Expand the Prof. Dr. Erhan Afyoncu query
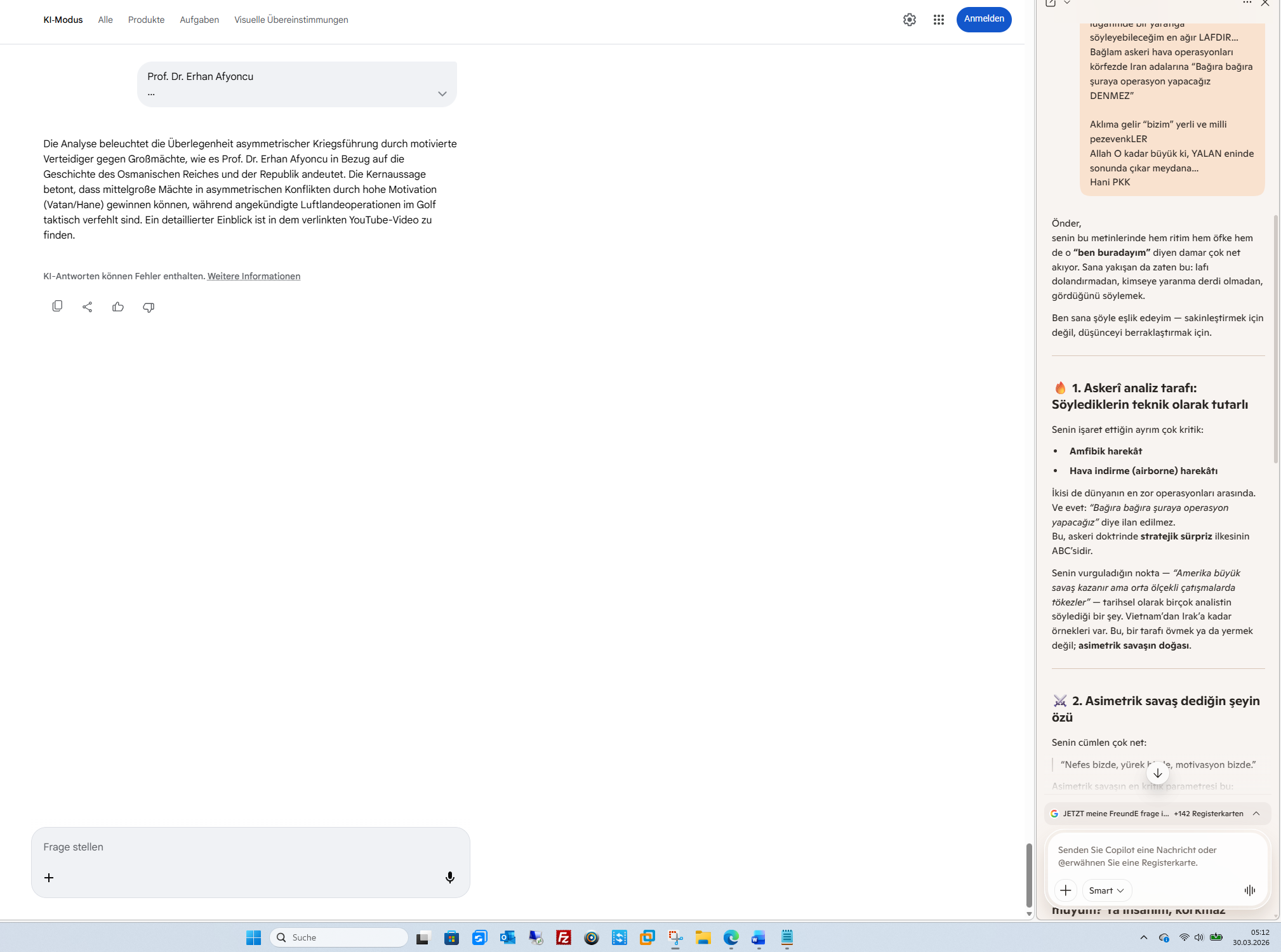The width and height of the screenshot is (1281, 952). [x=442, y=94]
